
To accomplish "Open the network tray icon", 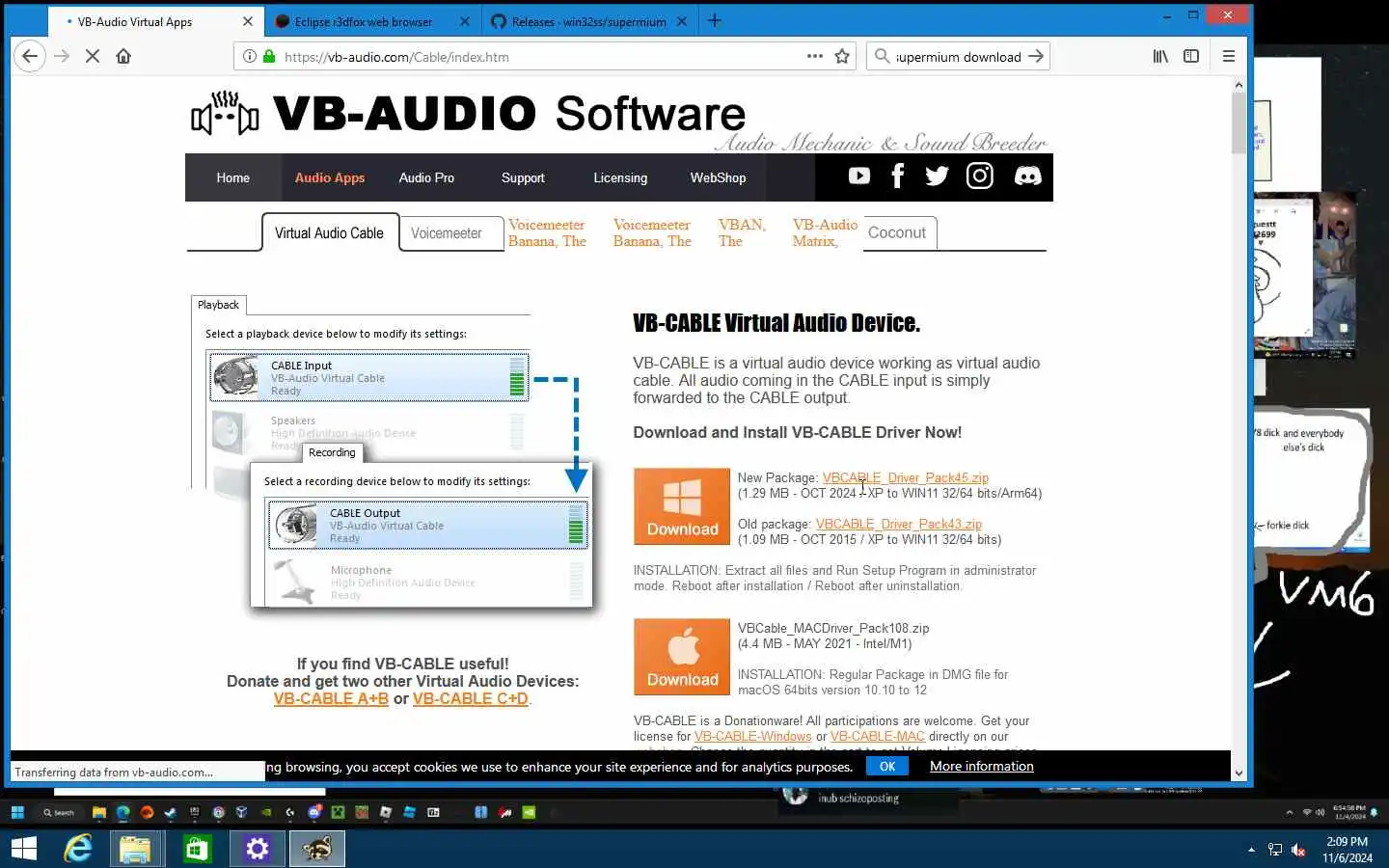I will 1275,850.
